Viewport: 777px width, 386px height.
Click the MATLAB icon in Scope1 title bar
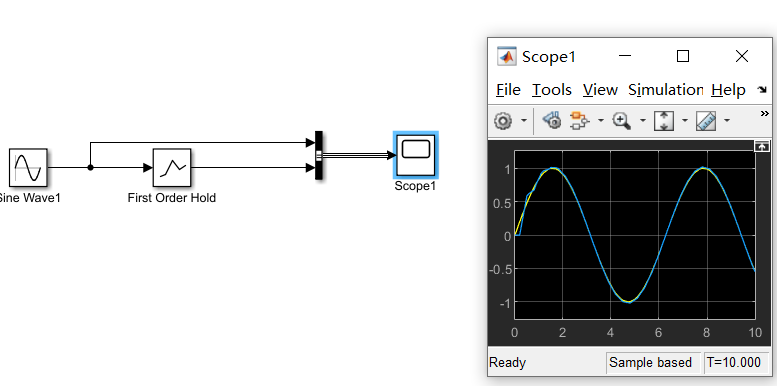(506, 56)
